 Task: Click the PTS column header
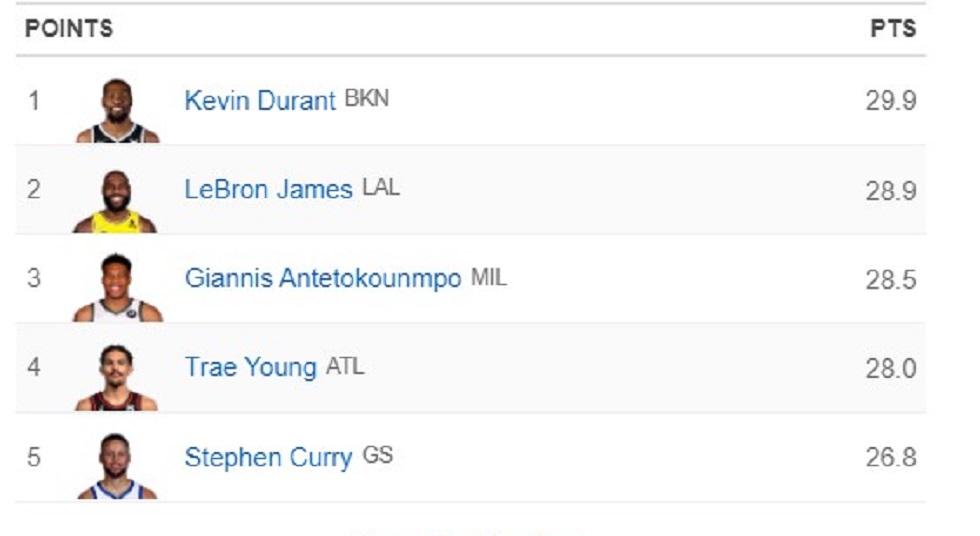click(x=893, y=29)
